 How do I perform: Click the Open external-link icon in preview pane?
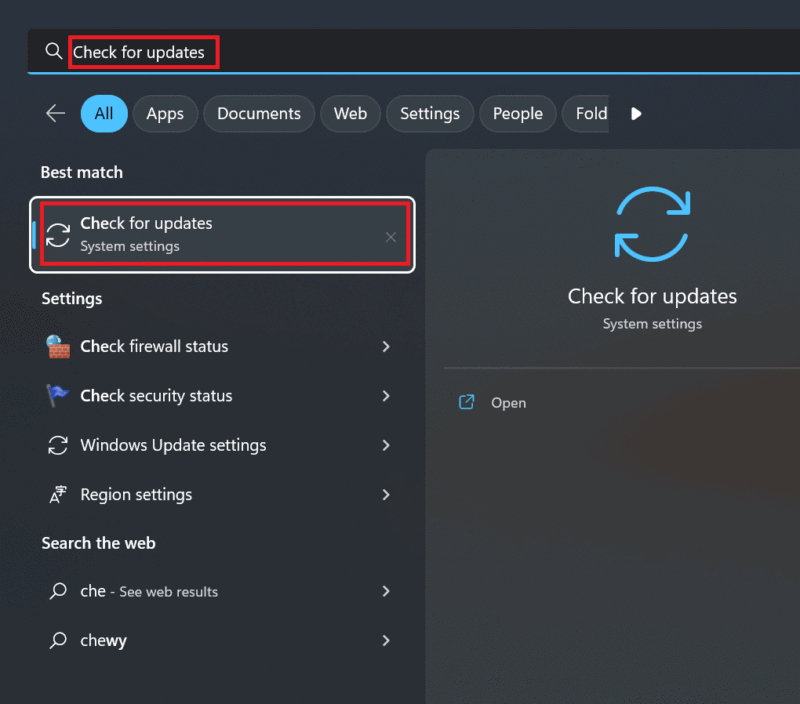(466, 402)
